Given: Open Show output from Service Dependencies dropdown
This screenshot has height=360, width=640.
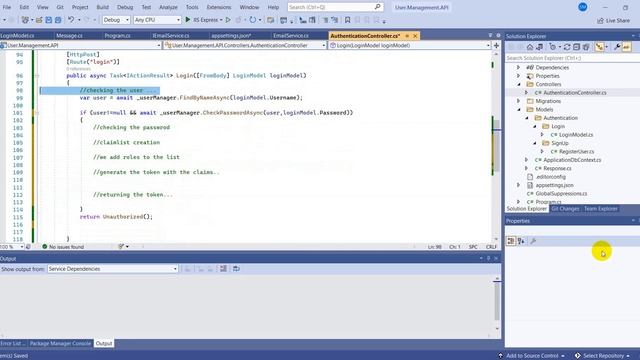Looking at the screenshot, I should pyautogui.click(x=113, y=269).
